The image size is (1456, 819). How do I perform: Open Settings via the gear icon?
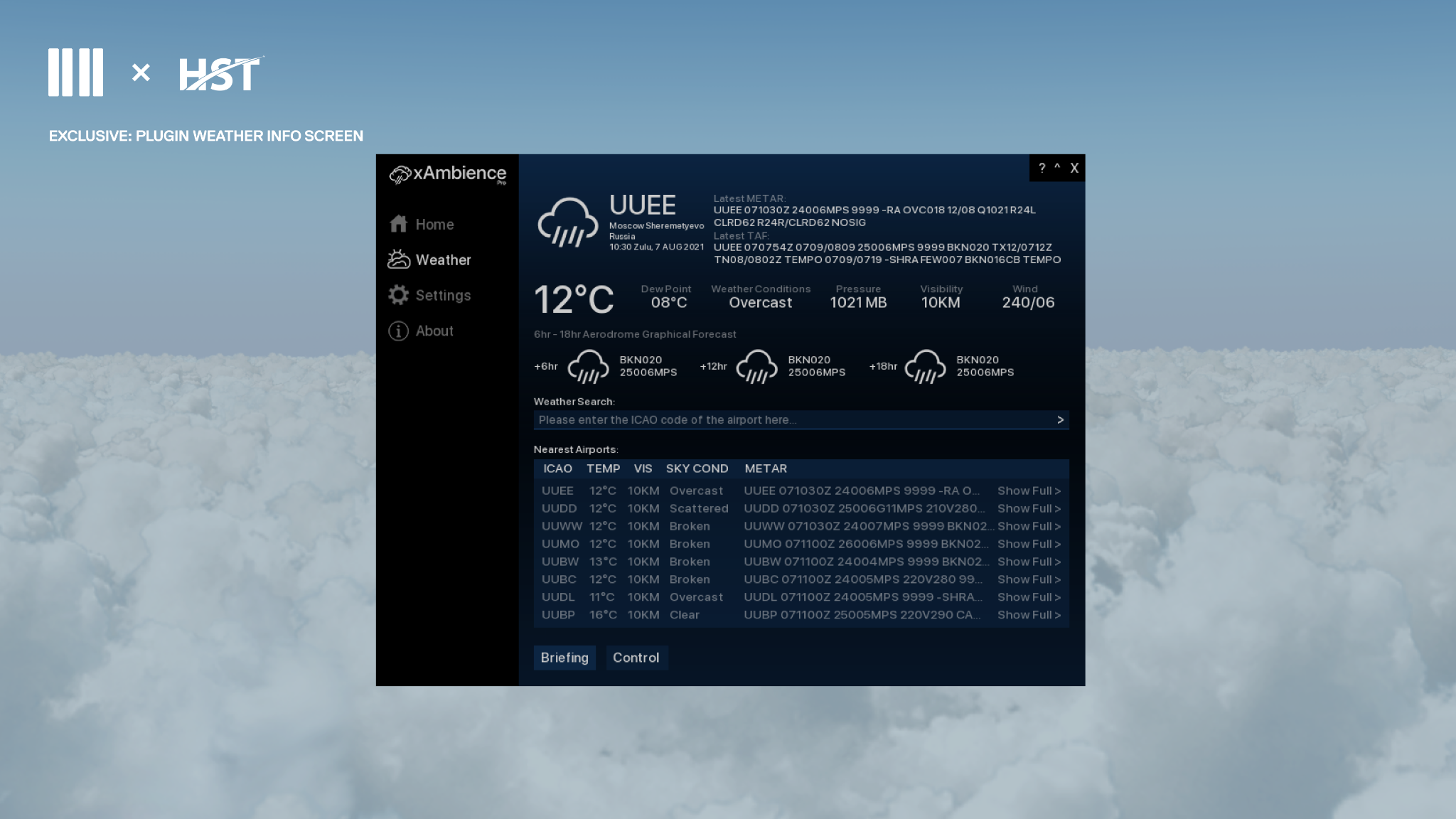(399, 295)
